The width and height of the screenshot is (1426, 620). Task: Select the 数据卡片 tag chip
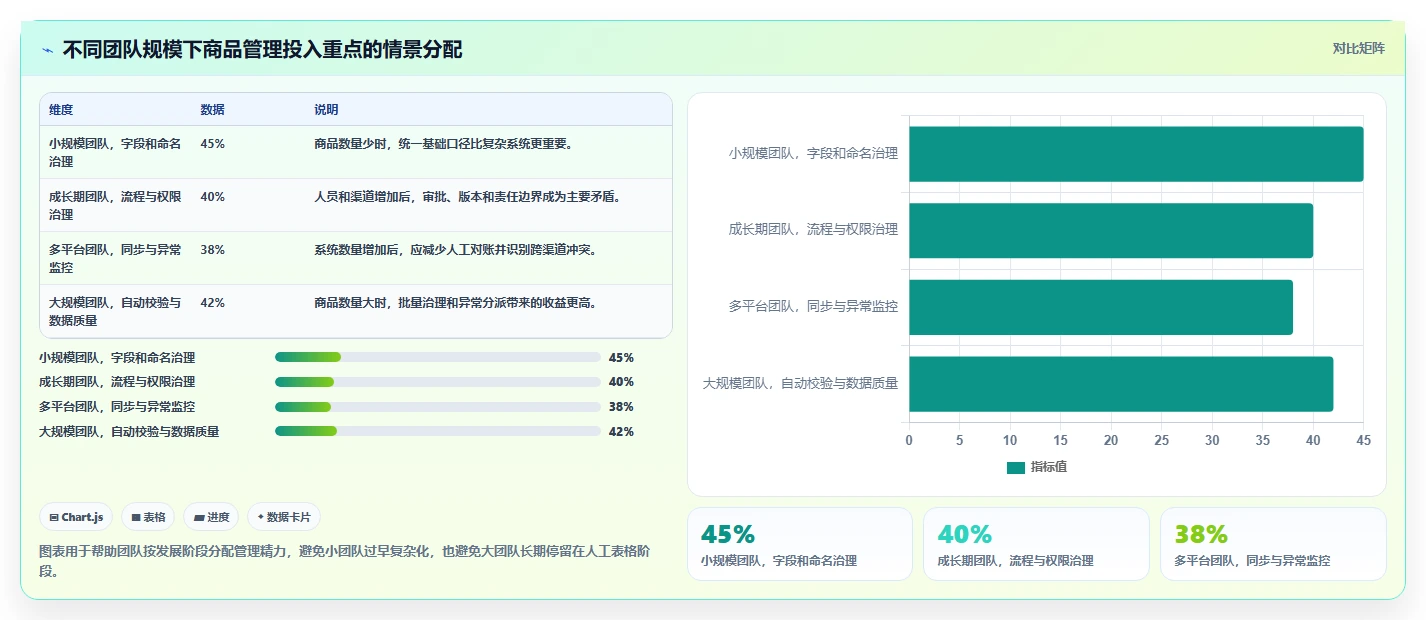pos(284,517)
